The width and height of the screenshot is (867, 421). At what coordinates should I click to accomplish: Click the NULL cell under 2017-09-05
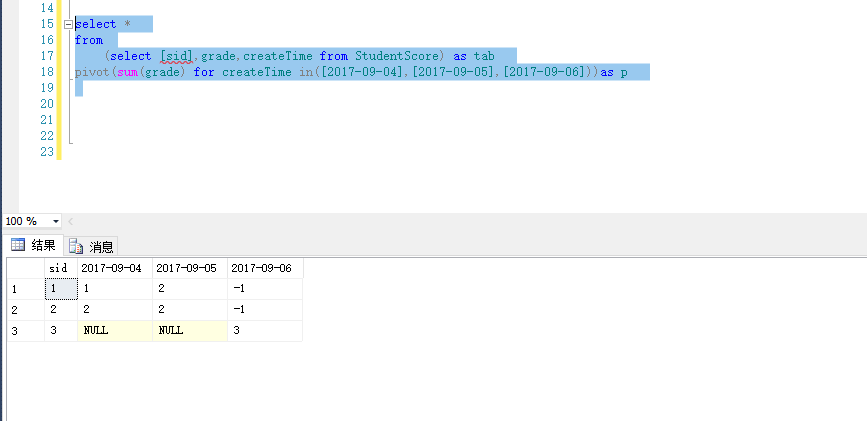click(x=190, y=331)
